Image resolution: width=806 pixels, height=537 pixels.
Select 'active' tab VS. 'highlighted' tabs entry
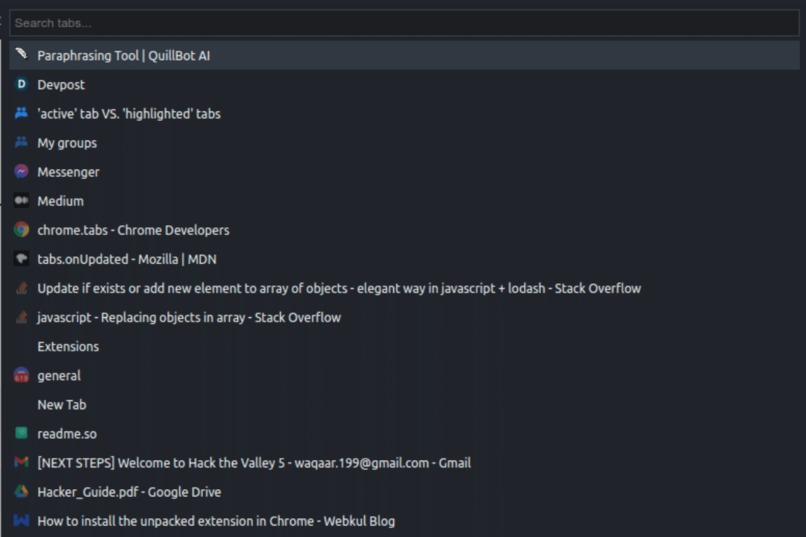[404, 114]
